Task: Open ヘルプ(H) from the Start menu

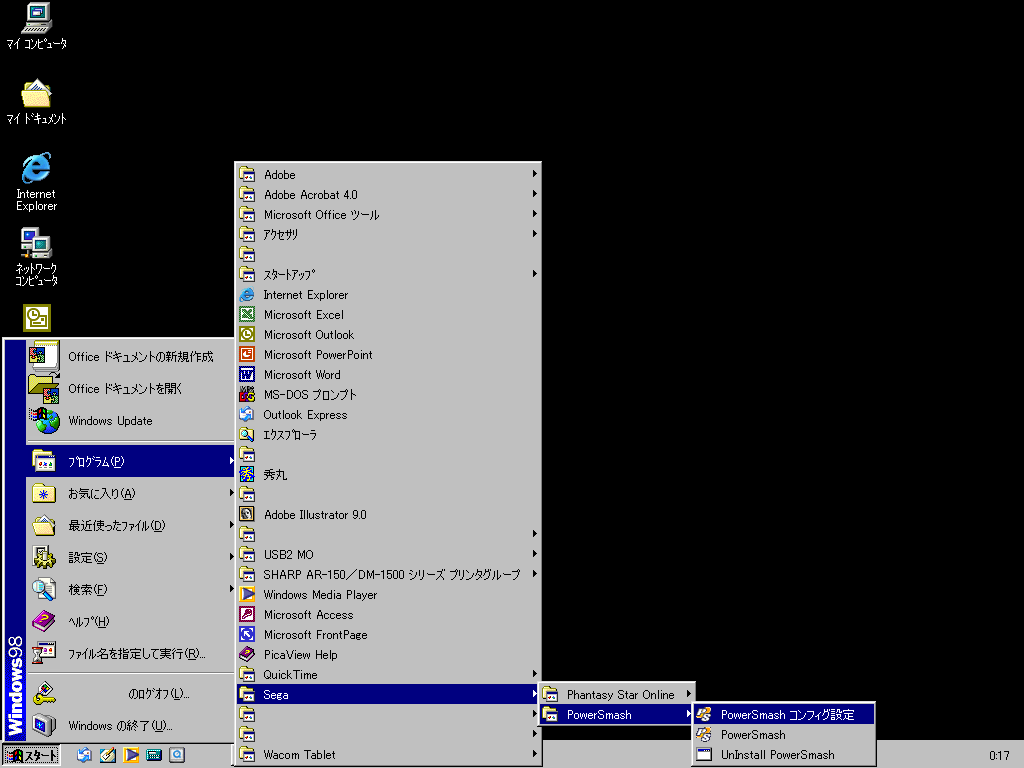Action: pyautogui.click(x=131, y=622)
